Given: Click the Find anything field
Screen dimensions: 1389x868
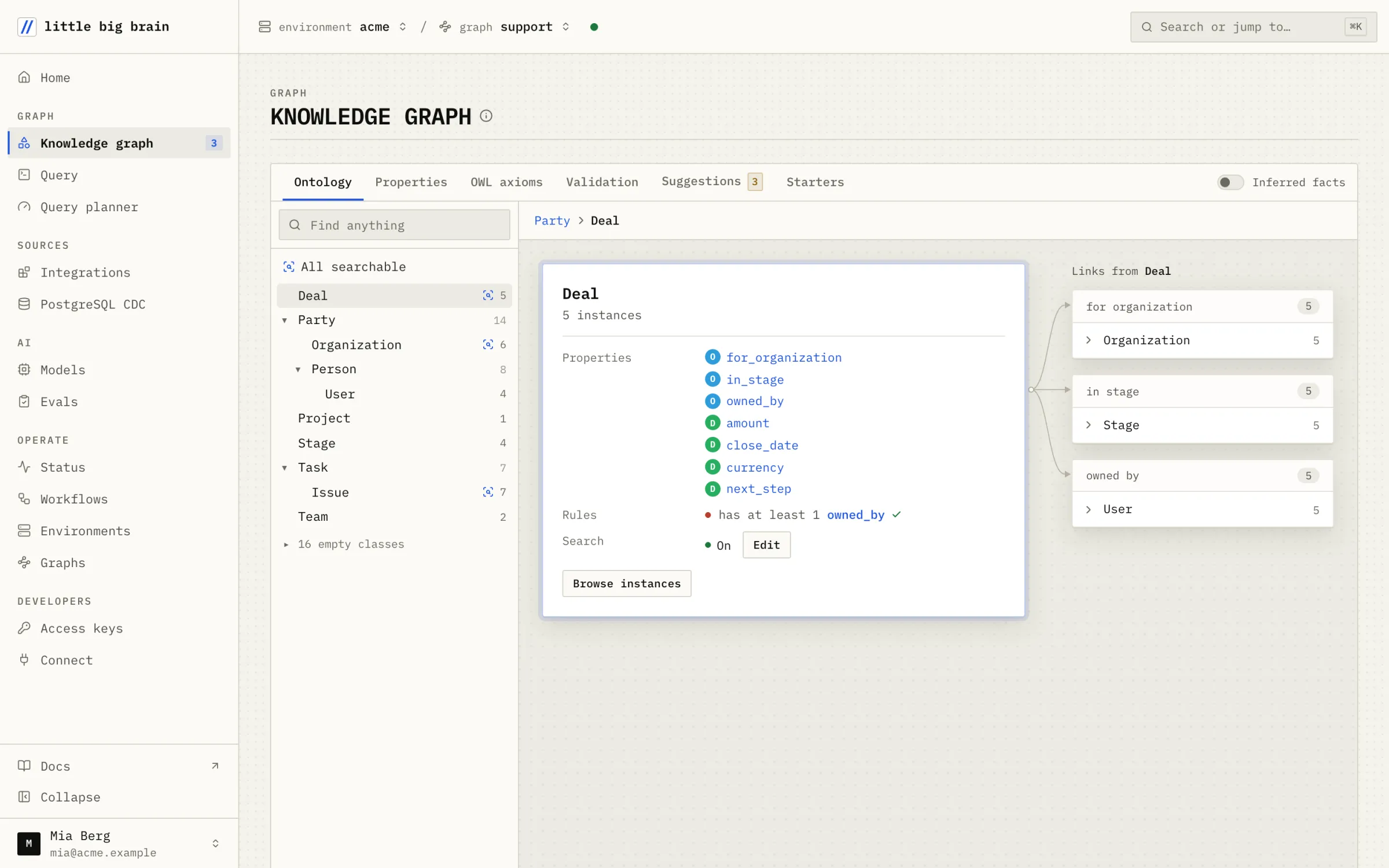Looking at the screenshot, I should pos(395,225).
